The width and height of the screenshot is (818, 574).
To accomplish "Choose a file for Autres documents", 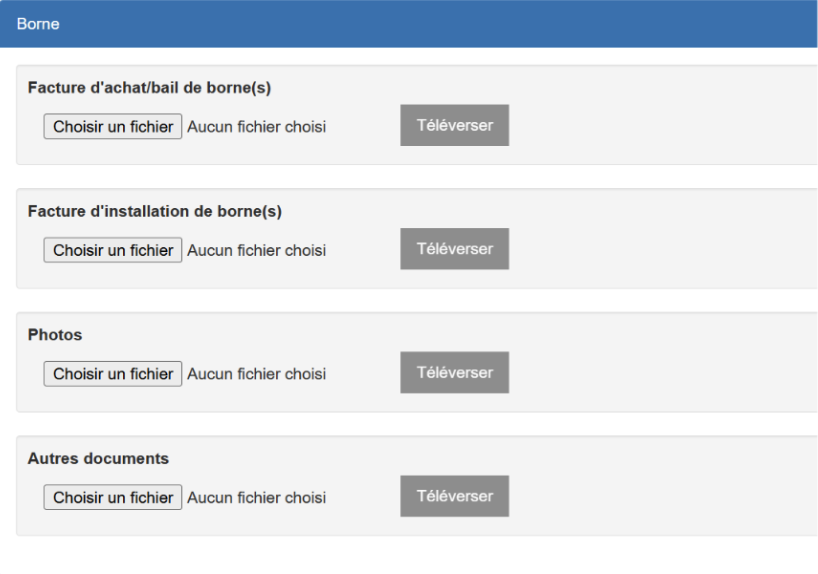I will (113, 497).
